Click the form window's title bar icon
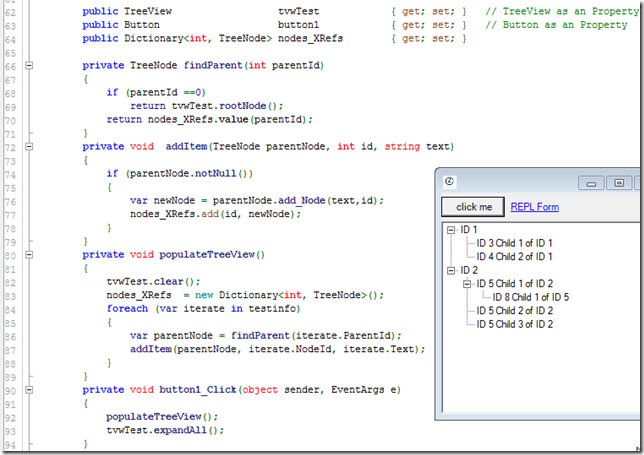 pyautogui.click(x=449, y=182)
